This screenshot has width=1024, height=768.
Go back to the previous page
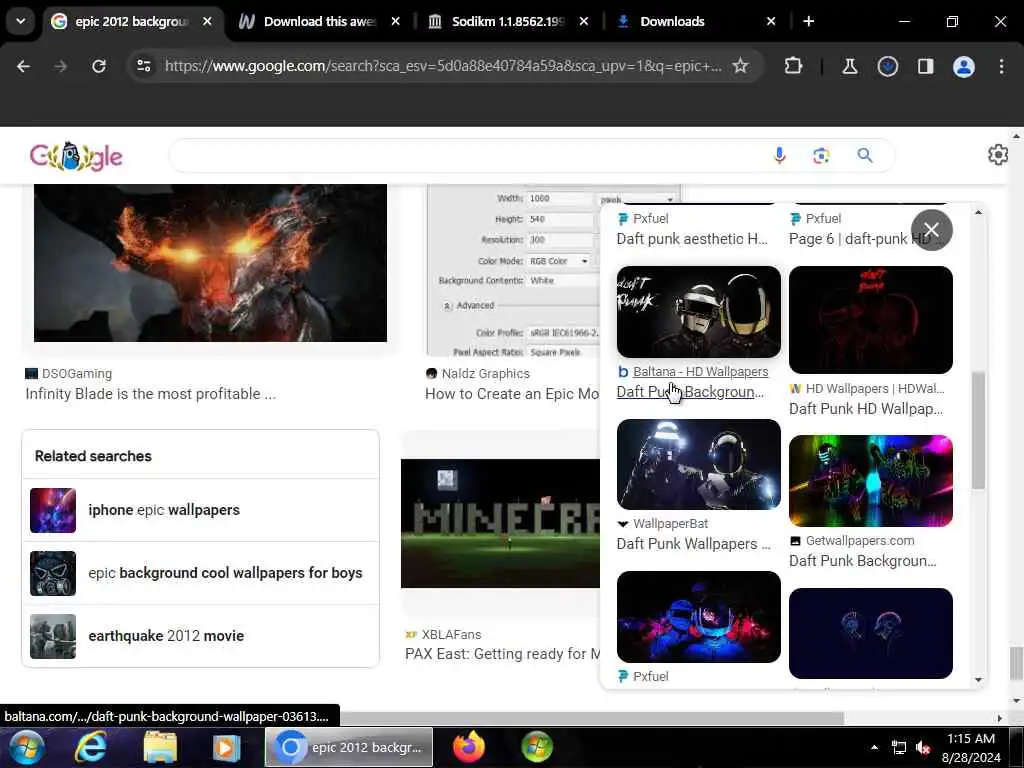coord(24,66)
